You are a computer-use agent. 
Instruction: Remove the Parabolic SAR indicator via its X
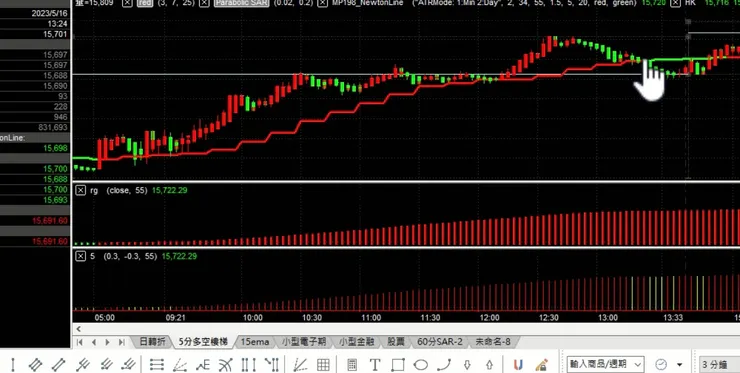203,3
